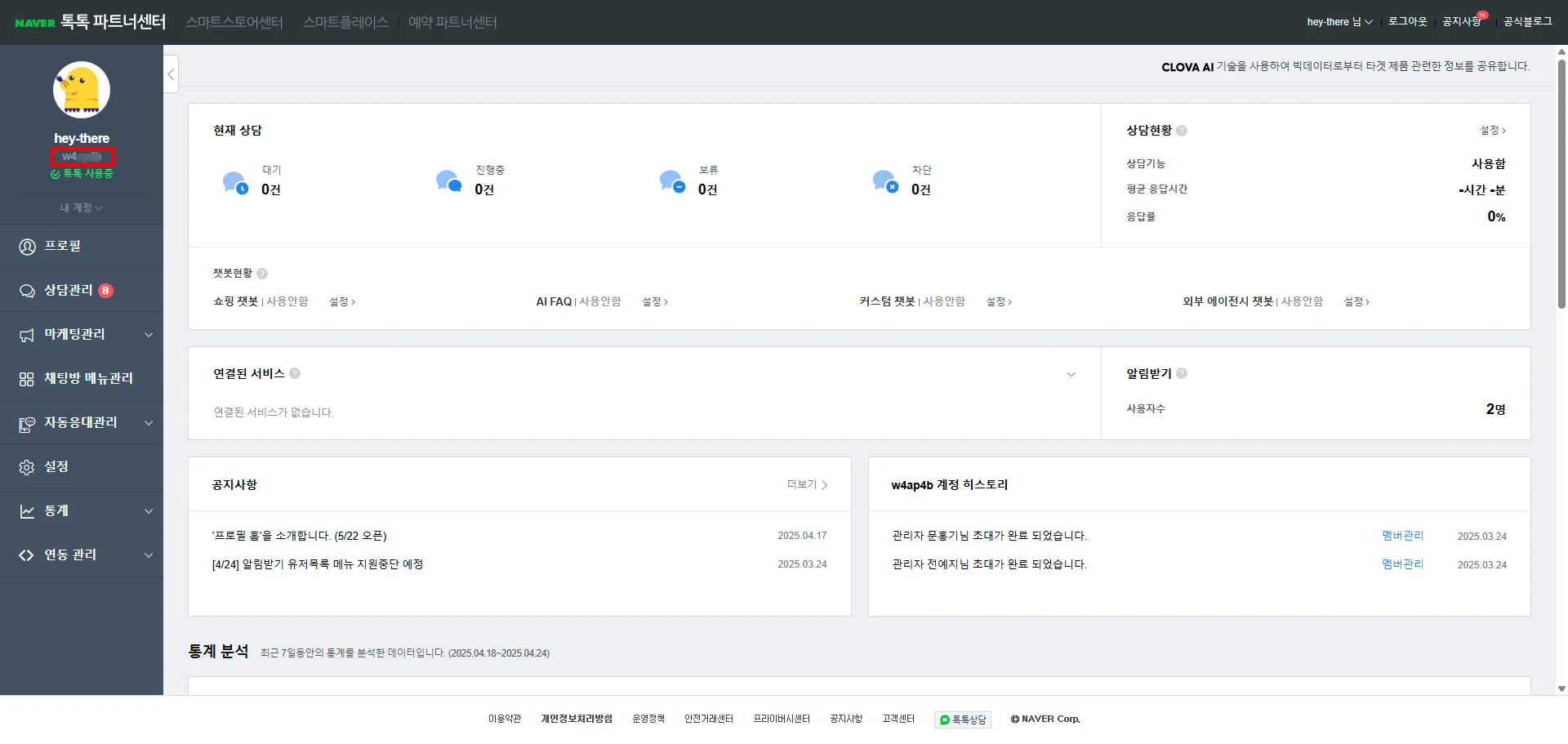Open 상담관리 with 8 badge
This screenshot has width=1568, height=744.
pyautogui.click(x=82, y=291)
